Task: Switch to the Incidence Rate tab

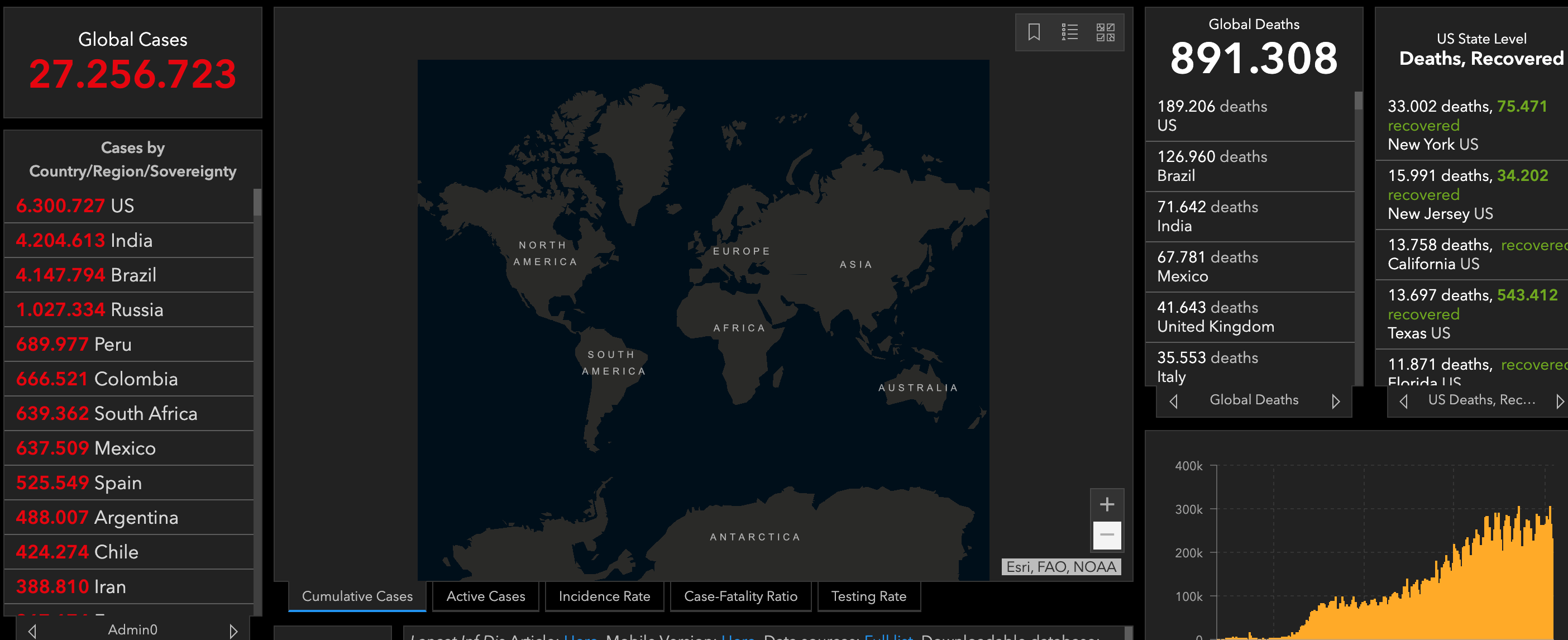Action: click(x=604, y=596)
